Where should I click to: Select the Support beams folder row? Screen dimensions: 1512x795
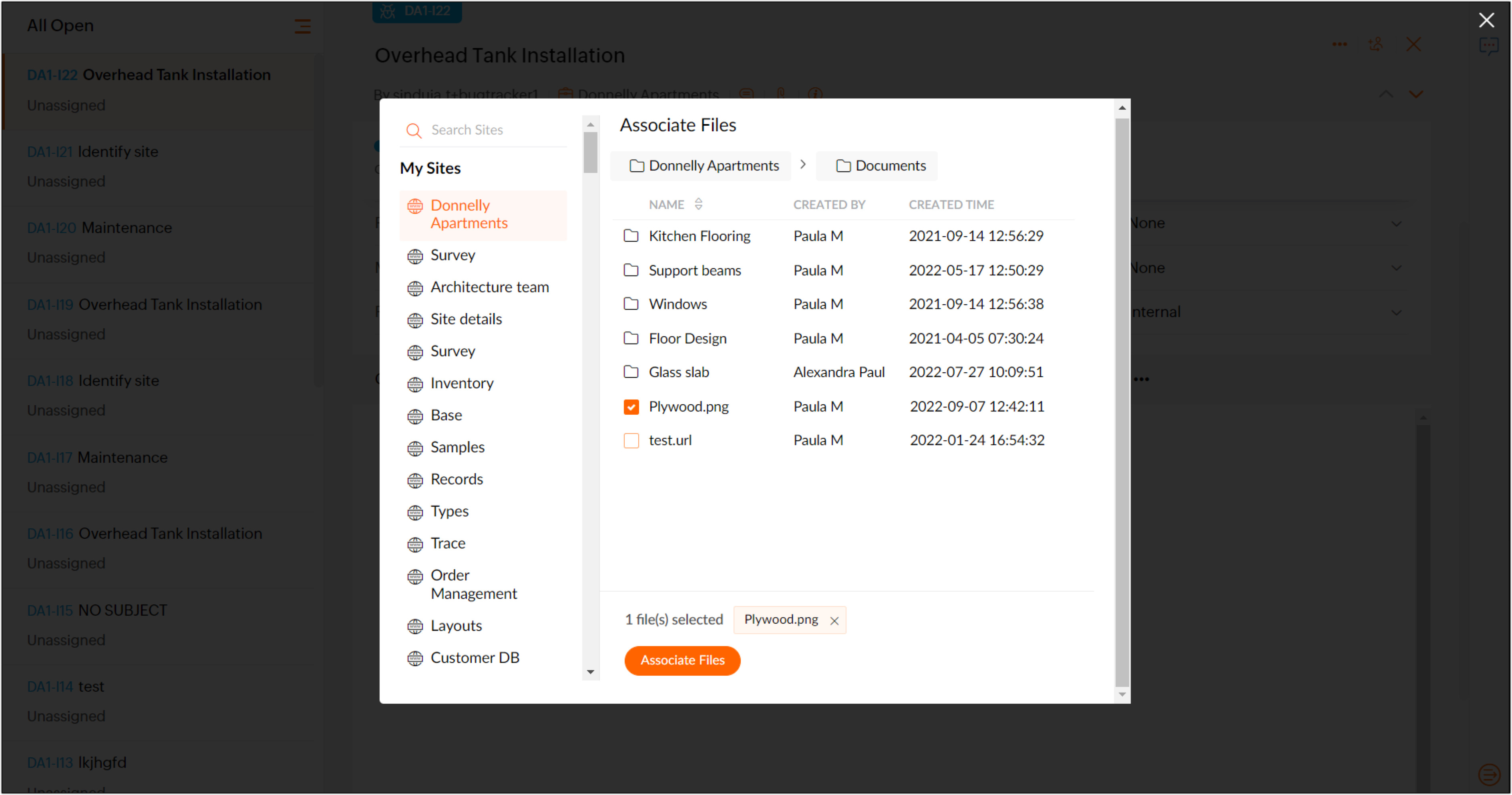[x=694, y=271]
